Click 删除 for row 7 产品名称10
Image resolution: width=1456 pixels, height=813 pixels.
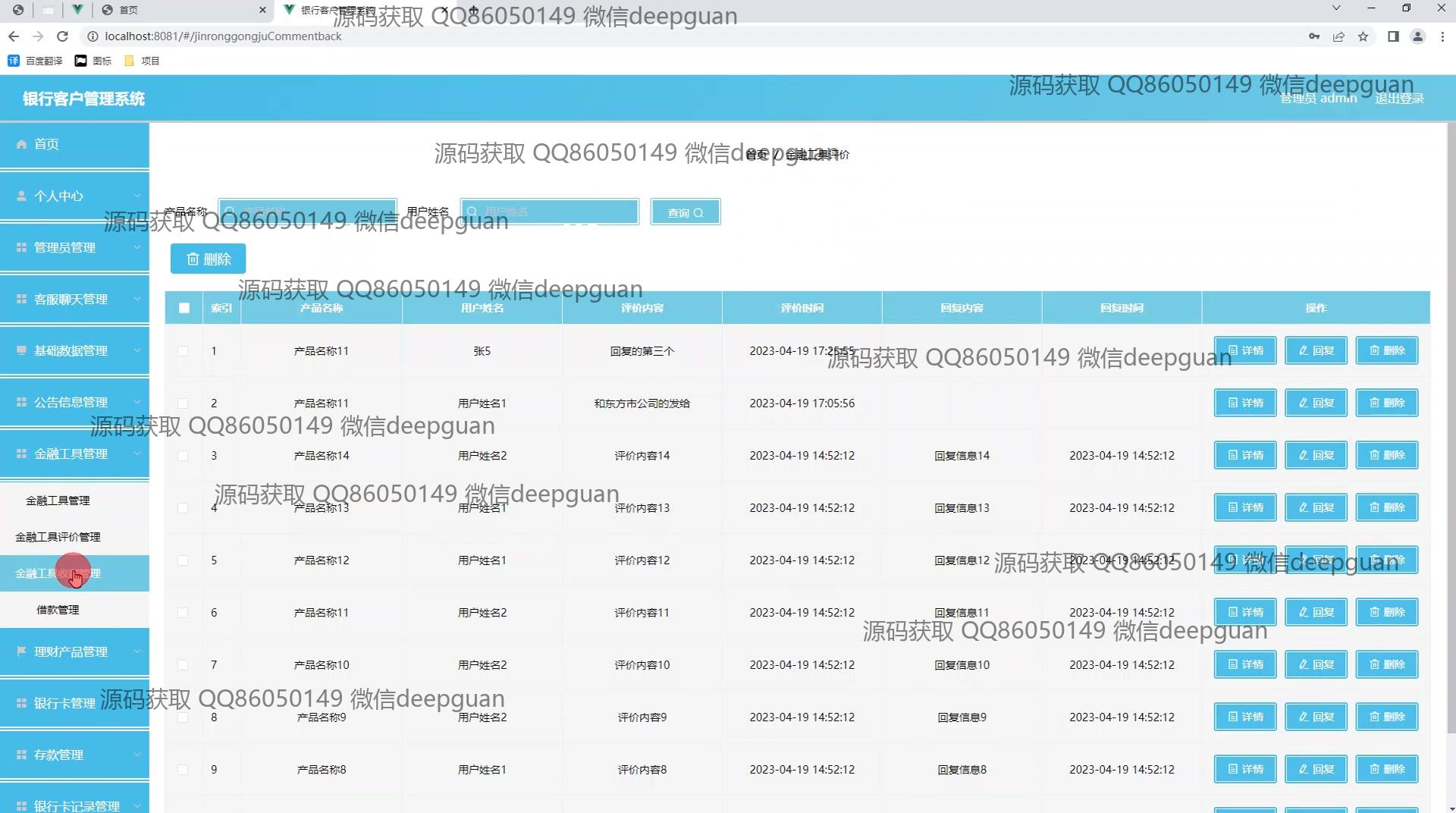(x=1387, y=664)
